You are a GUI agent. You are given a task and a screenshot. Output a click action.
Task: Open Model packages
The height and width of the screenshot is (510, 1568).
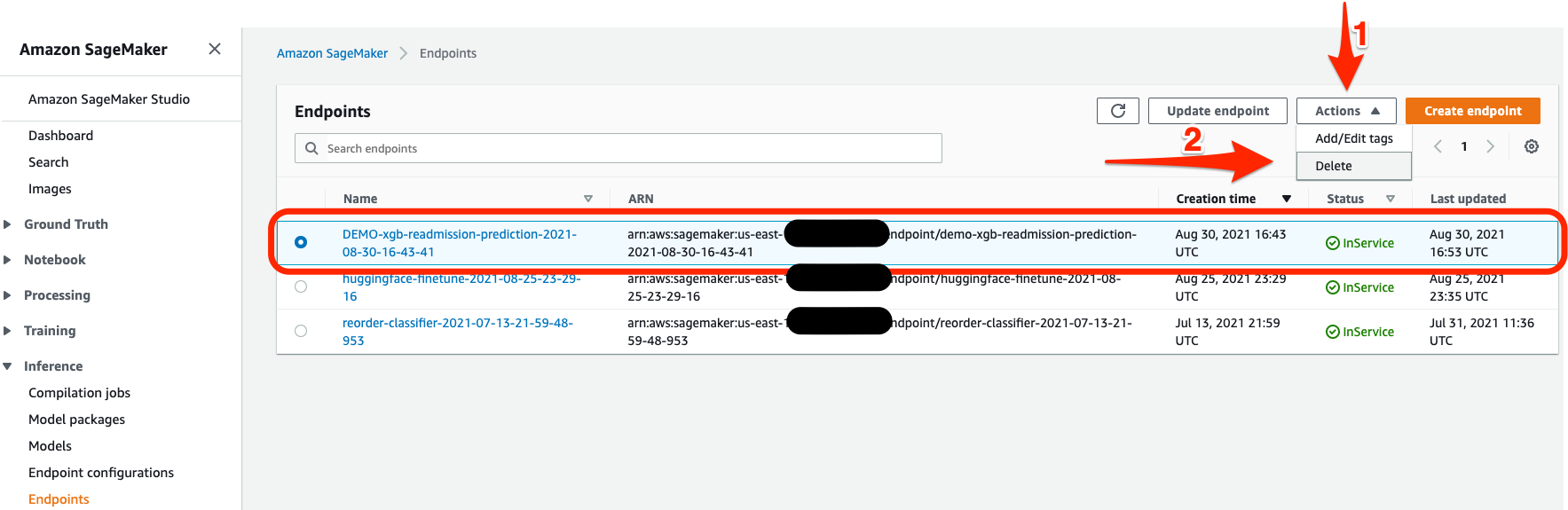tap(76, 420)
